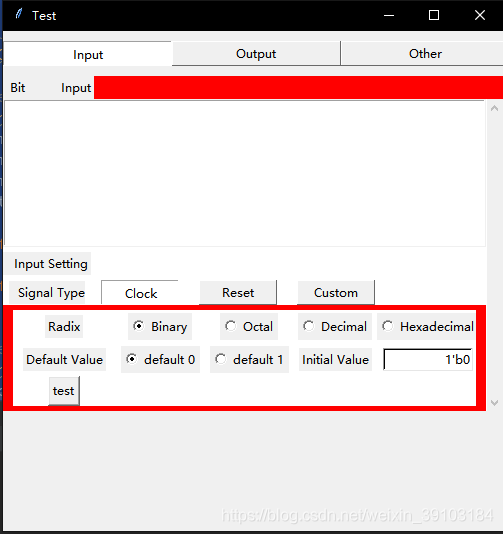Screen dimensions: 503x534
Task: Maximize the Test window
Action: tap(434, 15)
